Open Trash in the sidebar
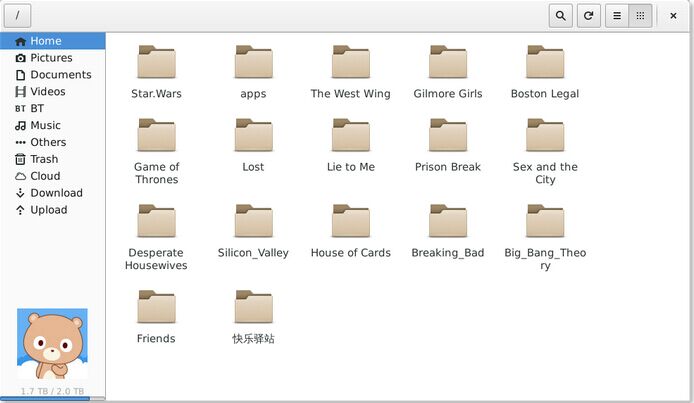The width and height of the screenshot is (694, 403). [x=53, y=159]
